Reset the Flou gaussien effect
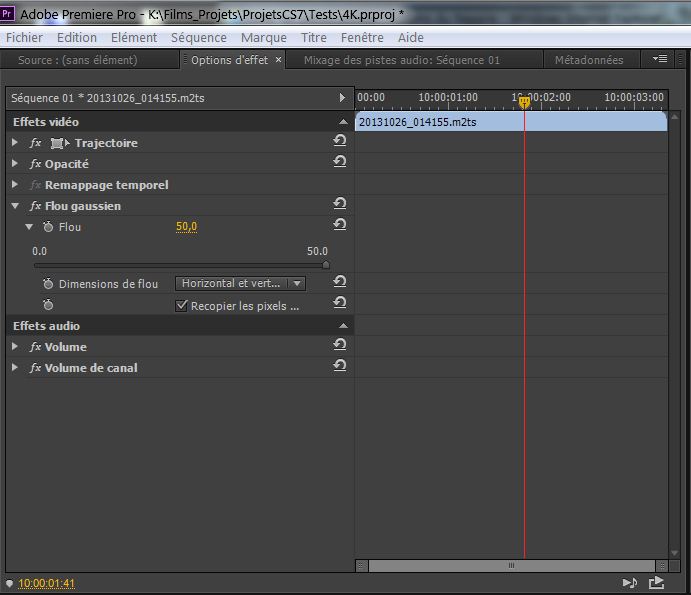691x595 pixels. [x=339, y=204]
